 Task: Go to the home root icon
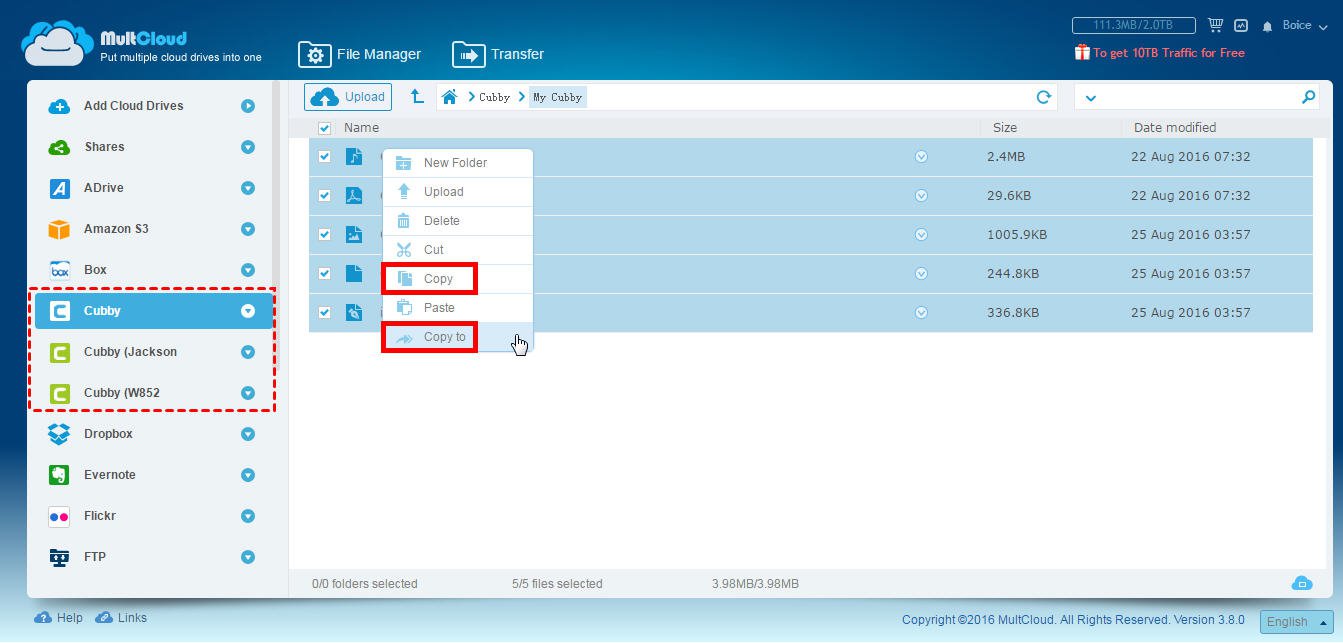450,97
